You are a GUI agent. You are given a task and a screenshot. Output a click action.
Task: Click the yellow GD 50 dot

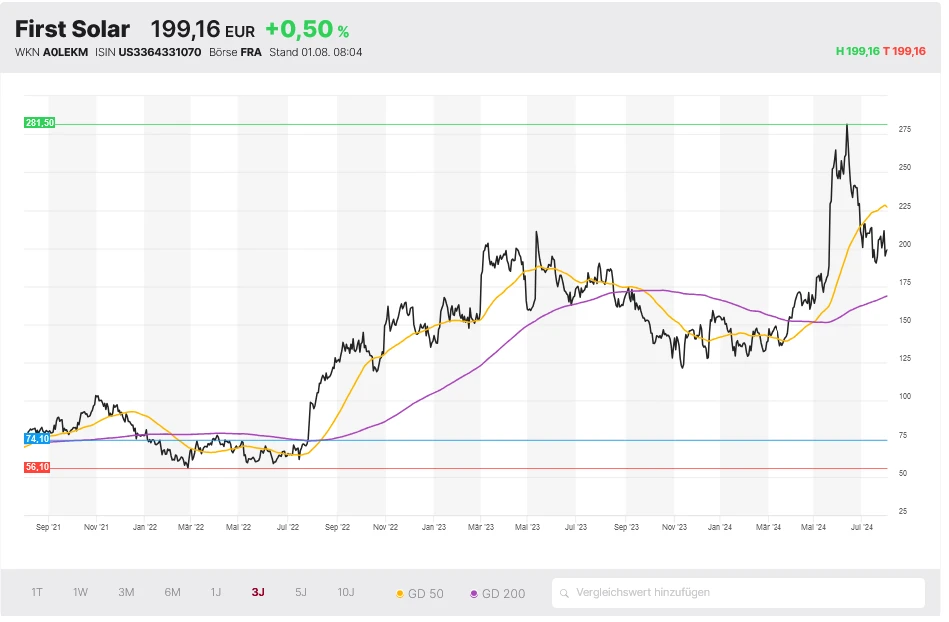pos(401,594)
